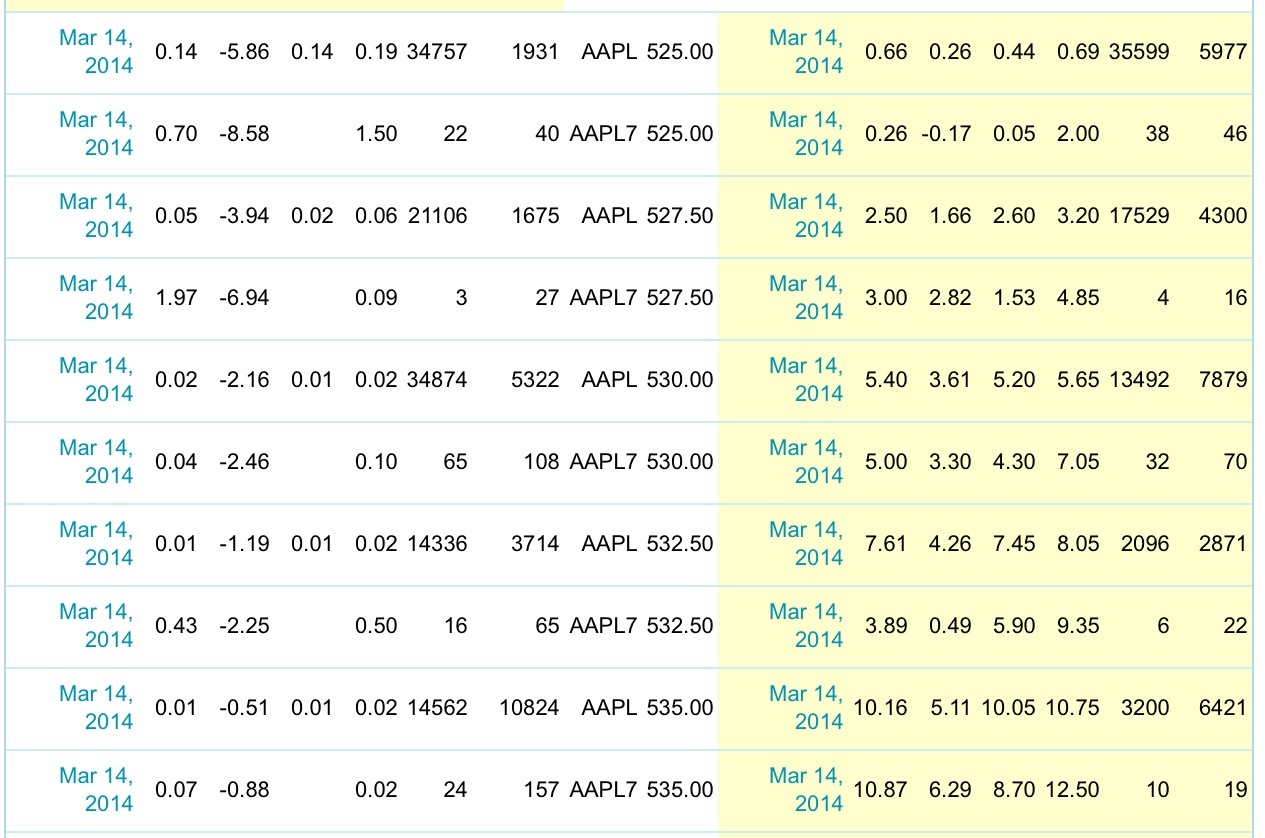Open the yellow-side Mar 14, 2014 link in the AAPL 532.50 row
The image size is (1265, 838).
point(806,544)
